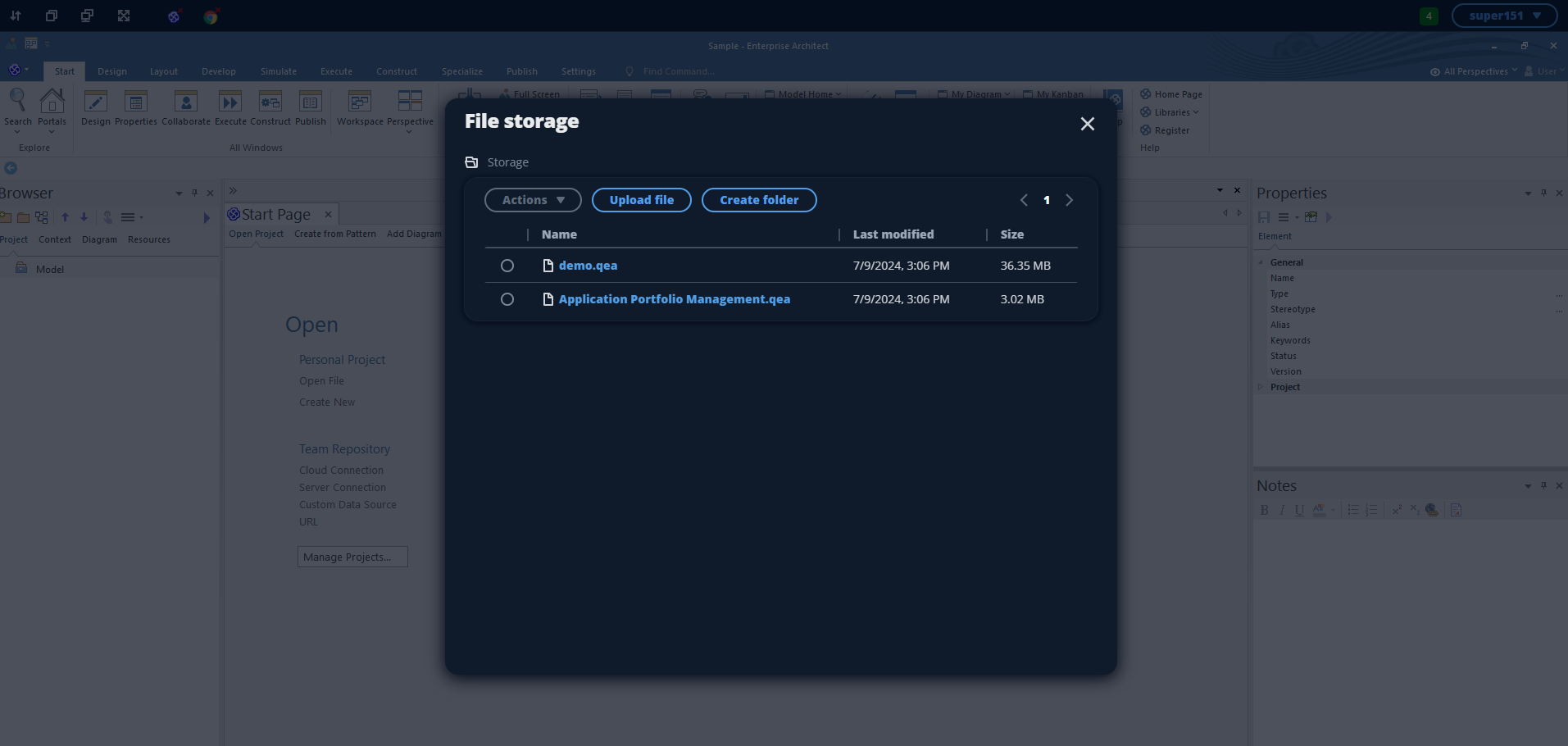Viewport: 1568px width, 746px height.
Task: Open the Layout ribbon tab
Action: click(164, 71)
